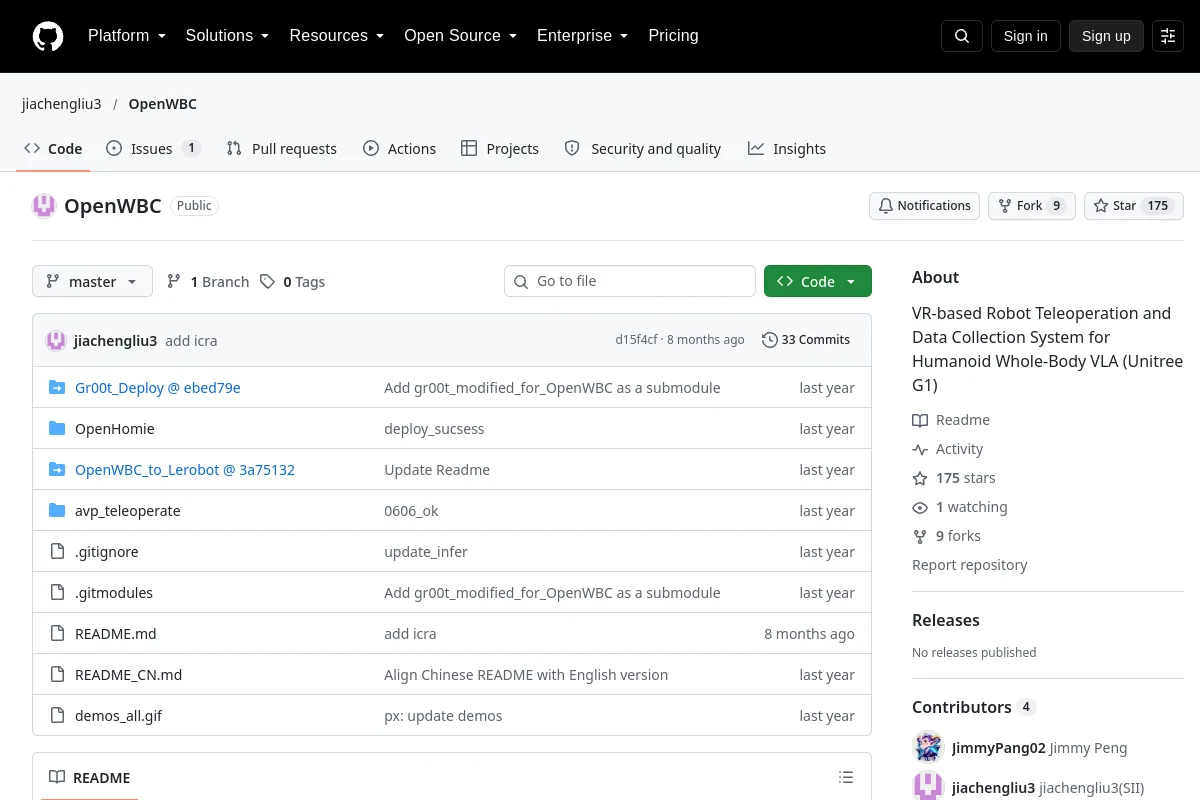Screen dimensions: 1200x800
Task: Click the Gr00t_Deploy submodule folder icon
Action: [x=57, y=388]
